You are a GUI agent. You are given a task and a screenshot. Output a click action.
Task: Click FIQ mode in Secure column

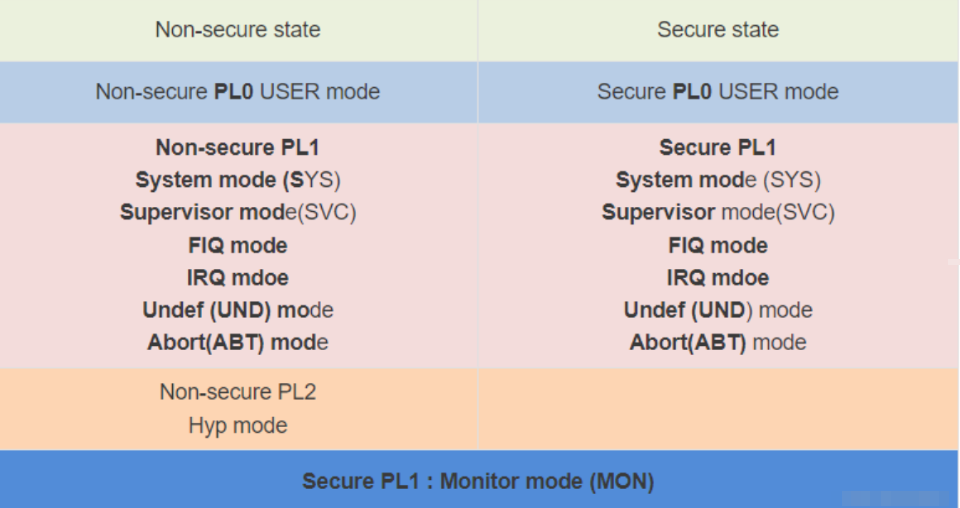click(x=718, y=245)
